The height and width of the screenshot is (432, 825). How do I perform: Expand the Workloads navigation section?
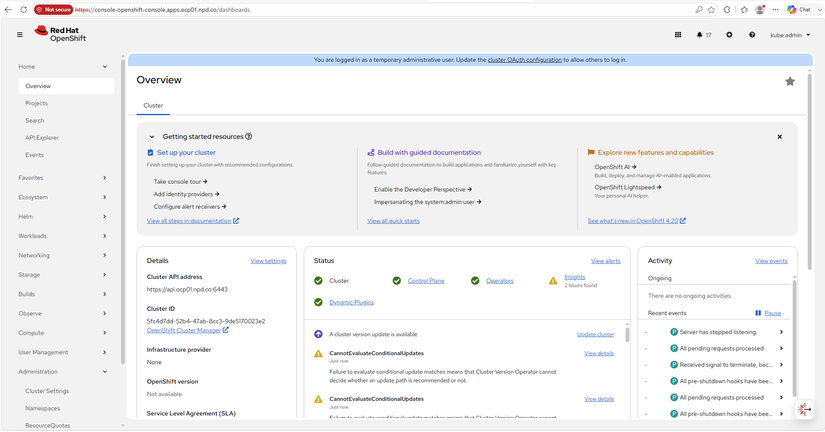tap(105, 236)
